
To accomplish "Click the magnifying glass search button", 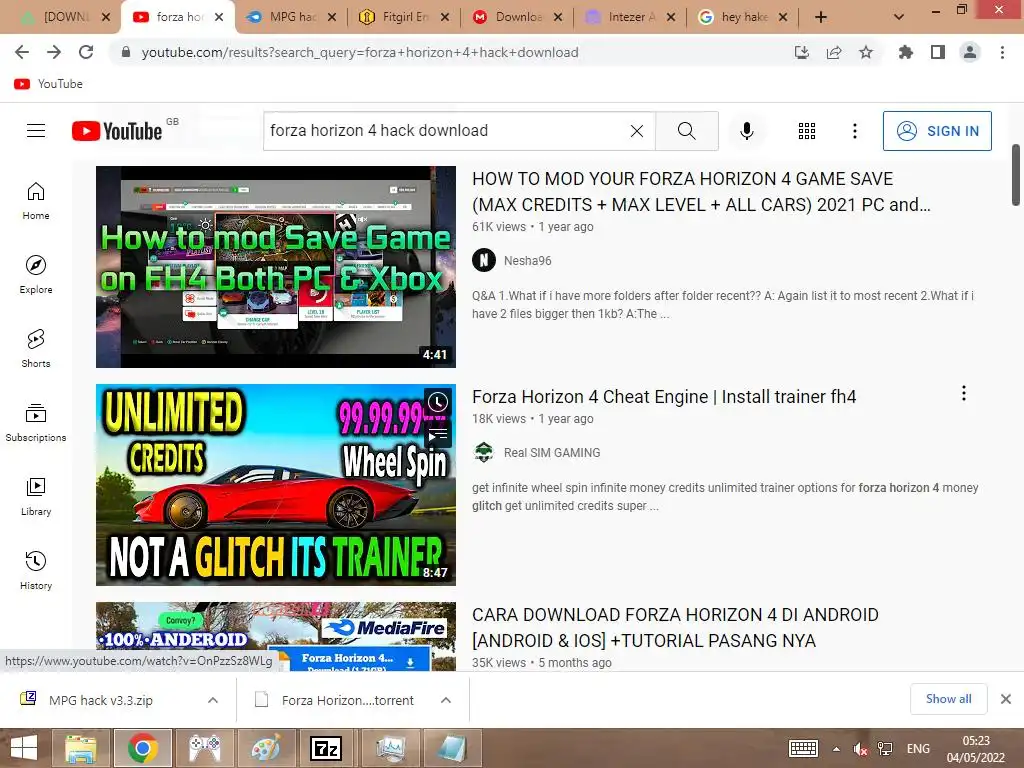I will [x=686, y=131].
